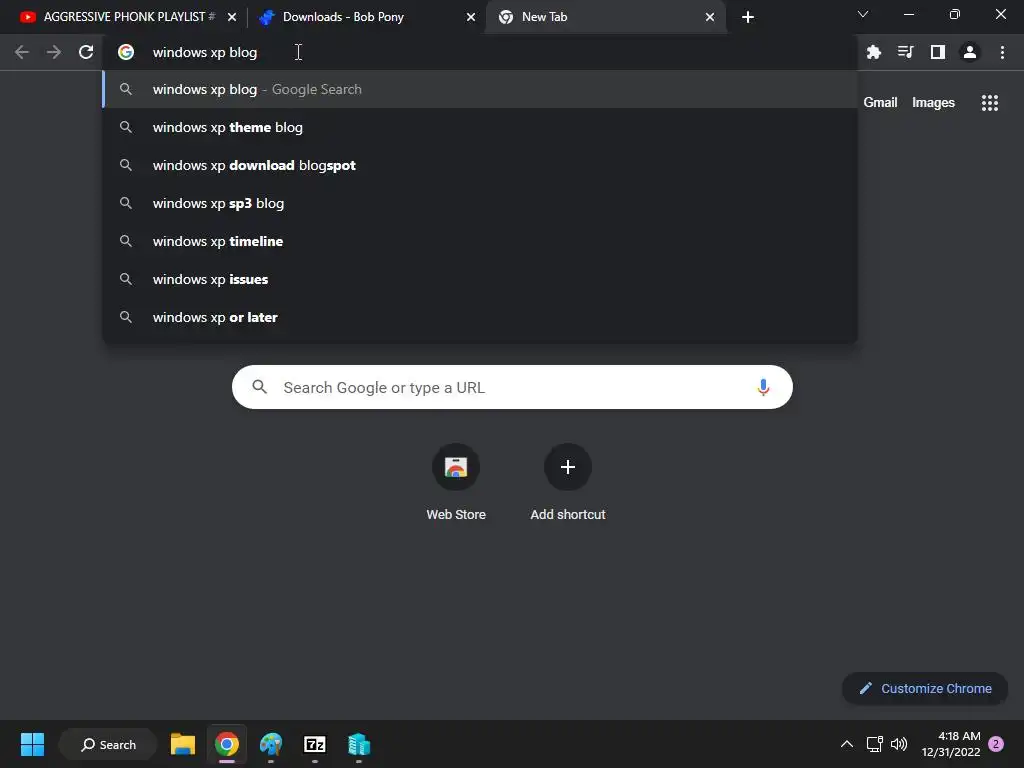Viewport: 1024px width, 768px height.
Task: Choose suggestion windows xp timeline
Action: point(480,241)
